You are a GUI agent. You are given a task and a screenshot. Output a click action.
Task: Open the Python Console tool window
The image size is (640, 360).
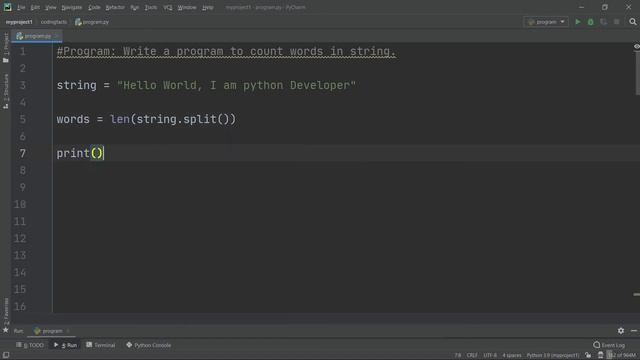149,345
